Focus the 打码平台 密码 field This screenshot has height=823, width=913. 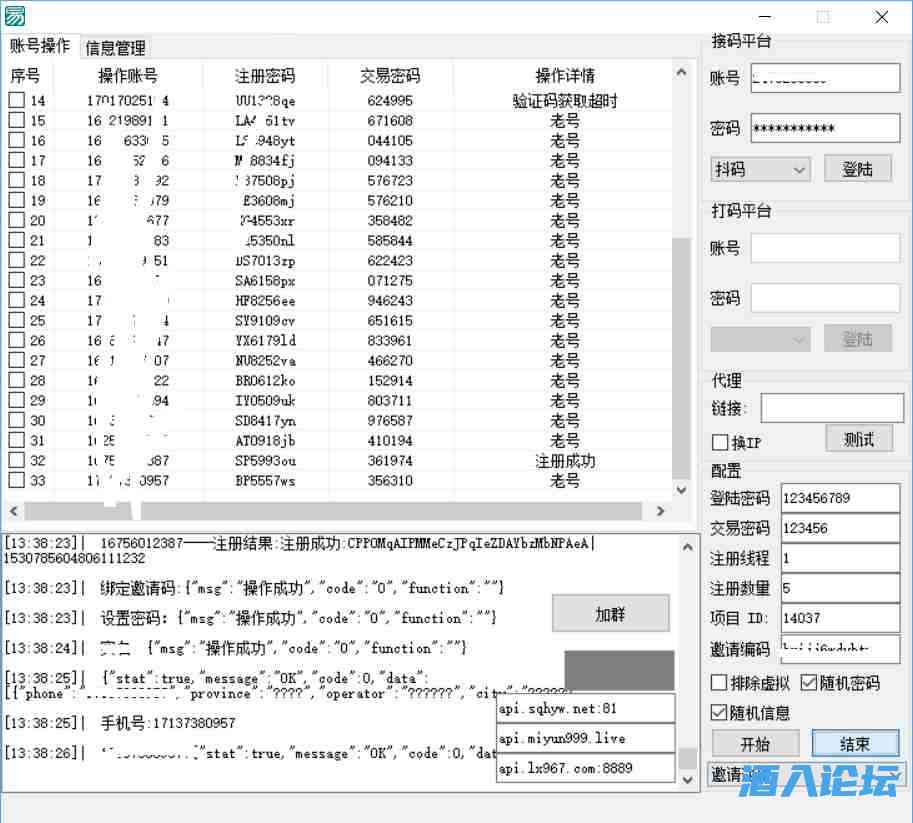tap(825, 298)
